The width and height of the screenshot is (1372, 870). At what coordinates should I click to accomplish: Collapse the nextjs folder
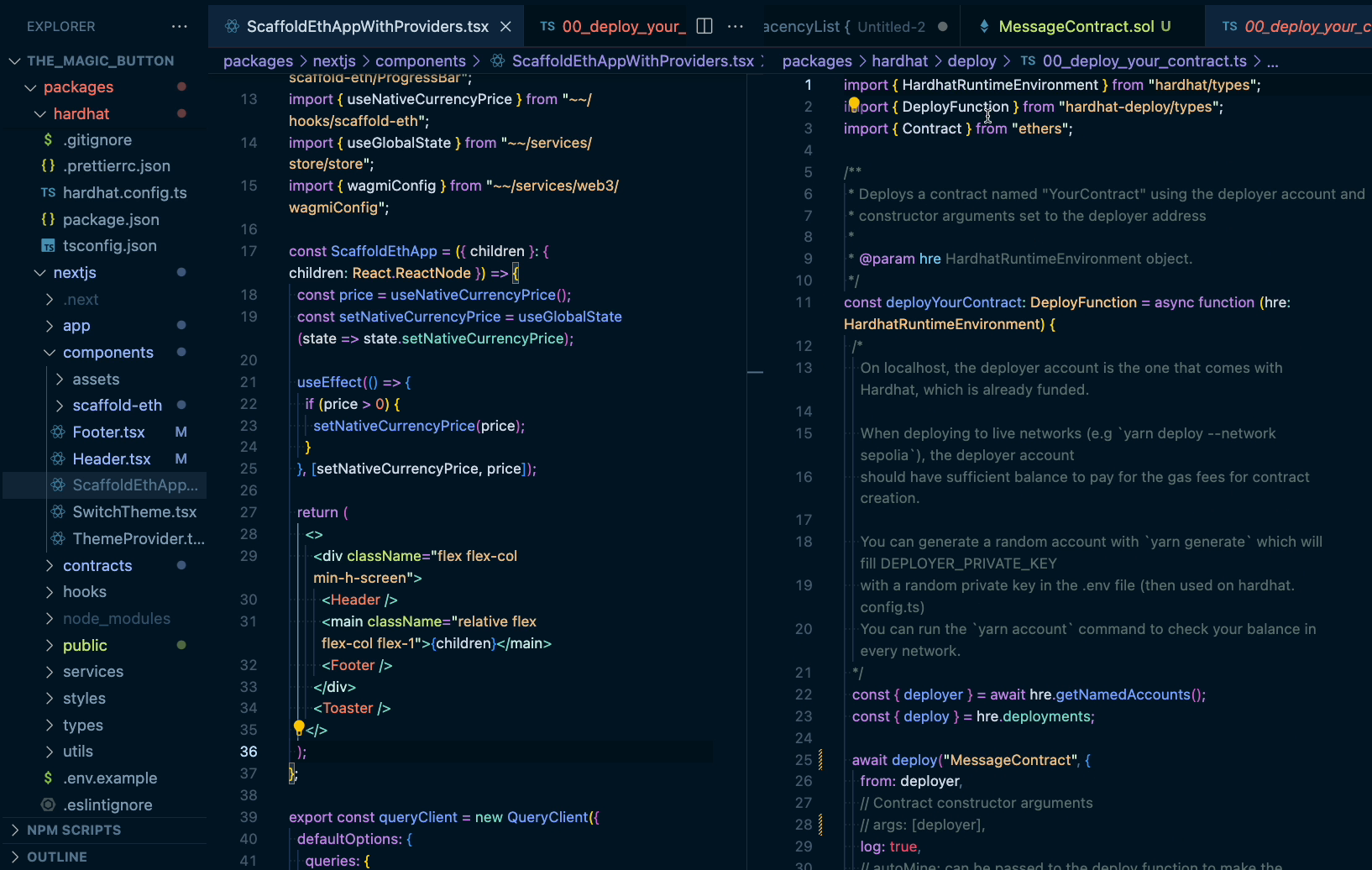click(x=40, y=273)
